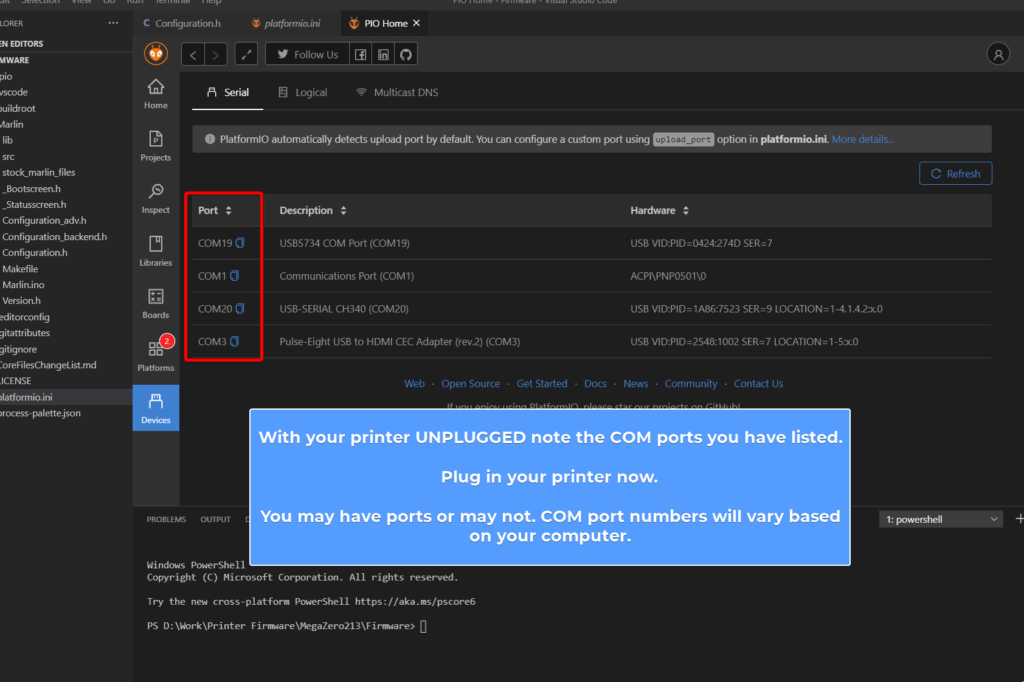Screen dimensions: 1024x682
Task: Expand the buildroot folder
Action: 65,108
